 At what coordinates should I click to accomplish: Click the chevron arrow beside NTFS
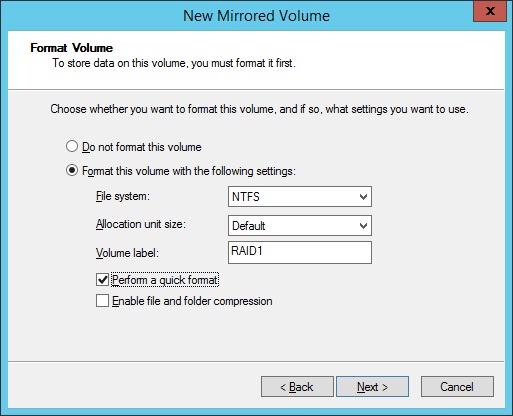tap(363, 197)
